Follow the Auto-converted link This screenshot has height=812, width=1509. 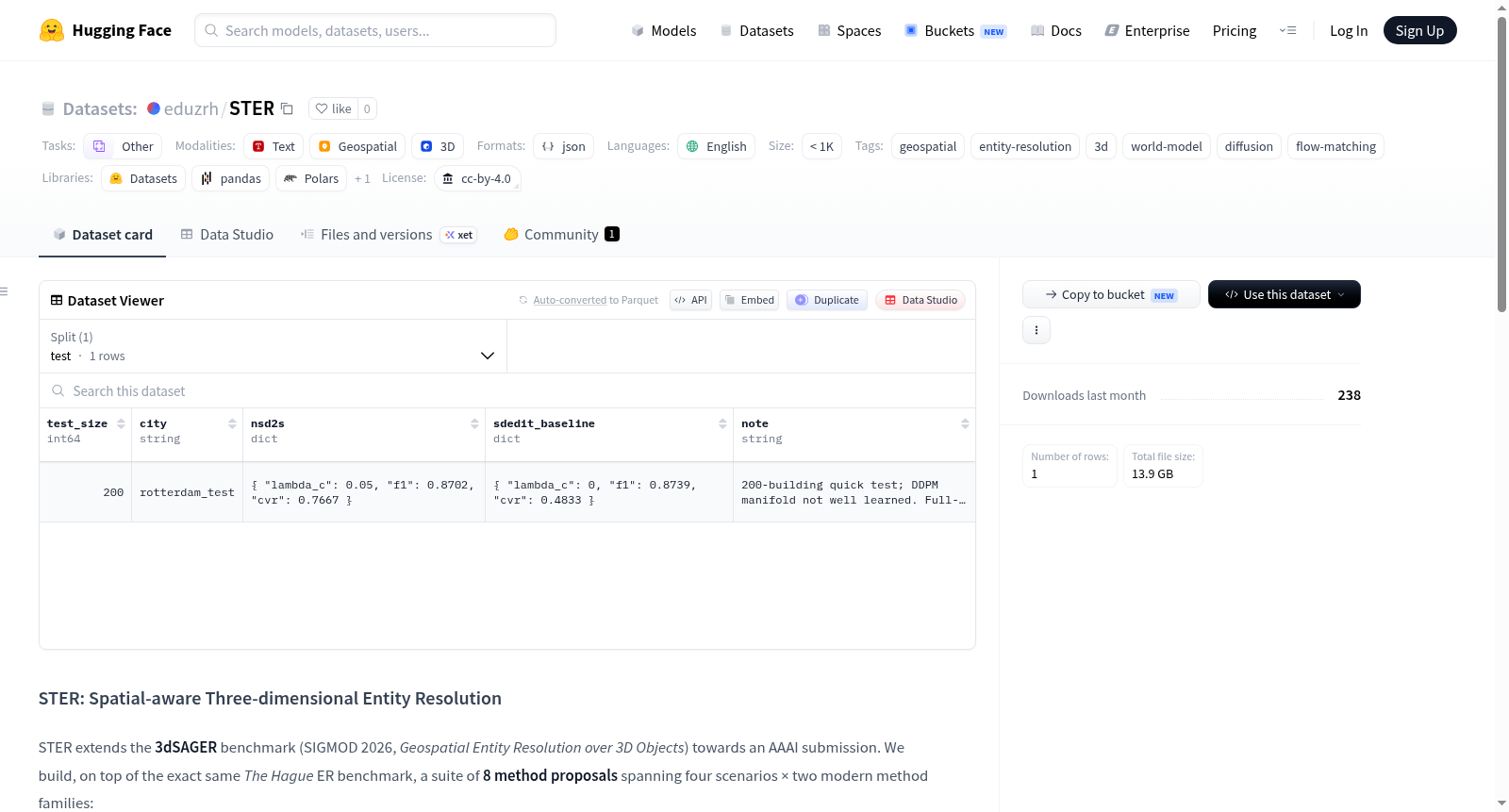coord(570,300)
